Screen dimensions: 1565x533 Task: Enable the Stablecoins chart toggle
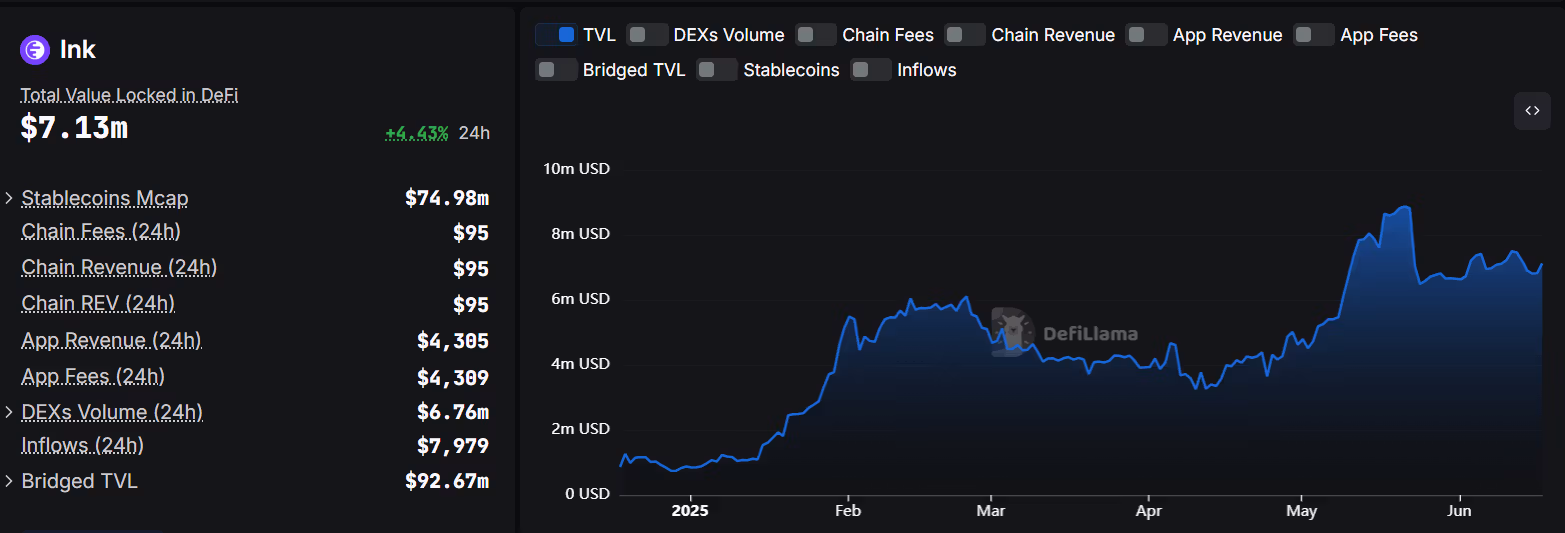[717, 70]
